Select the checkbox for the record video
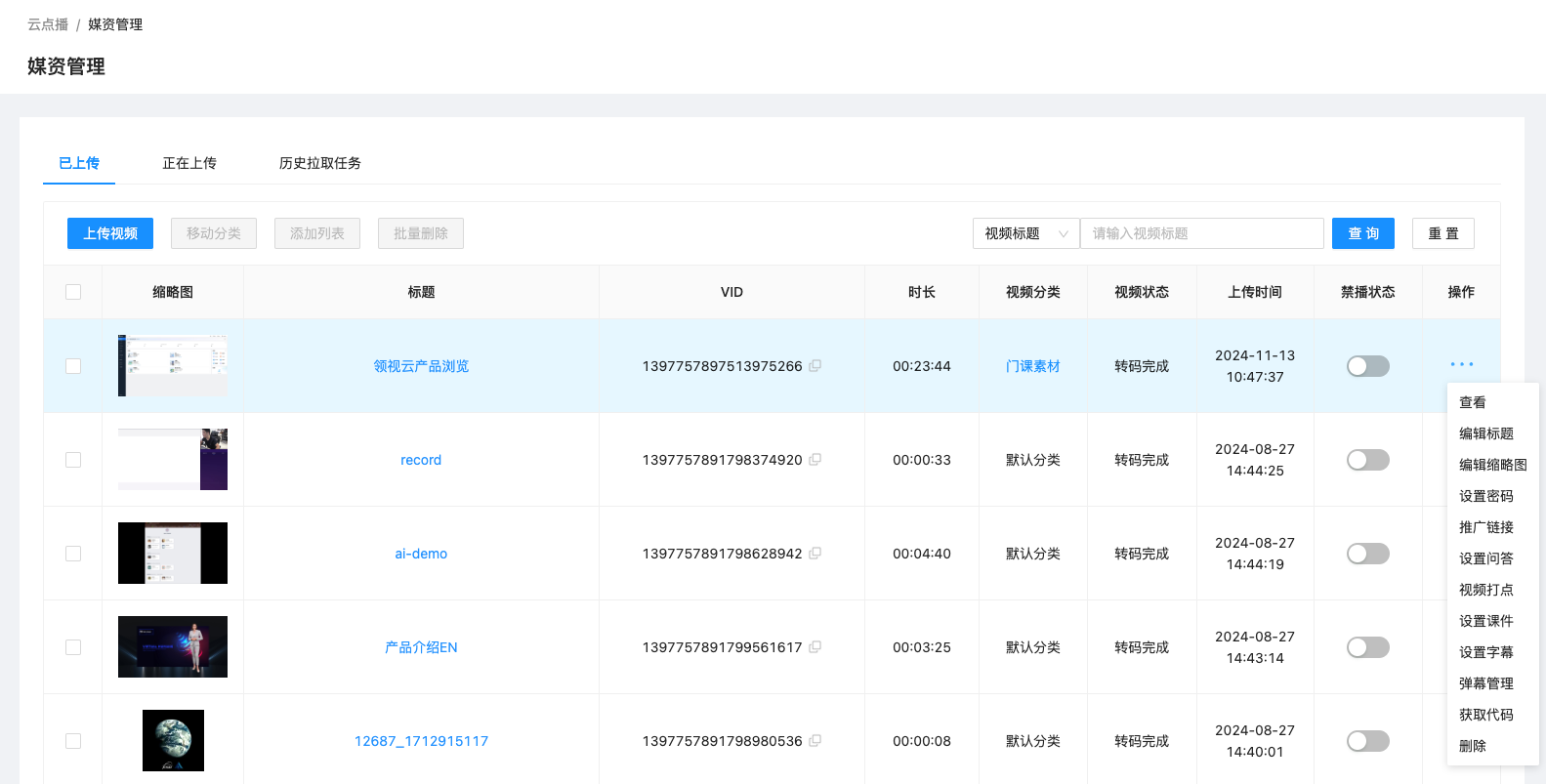Screen dimensions: 1546x784 [x=73, y=460]
